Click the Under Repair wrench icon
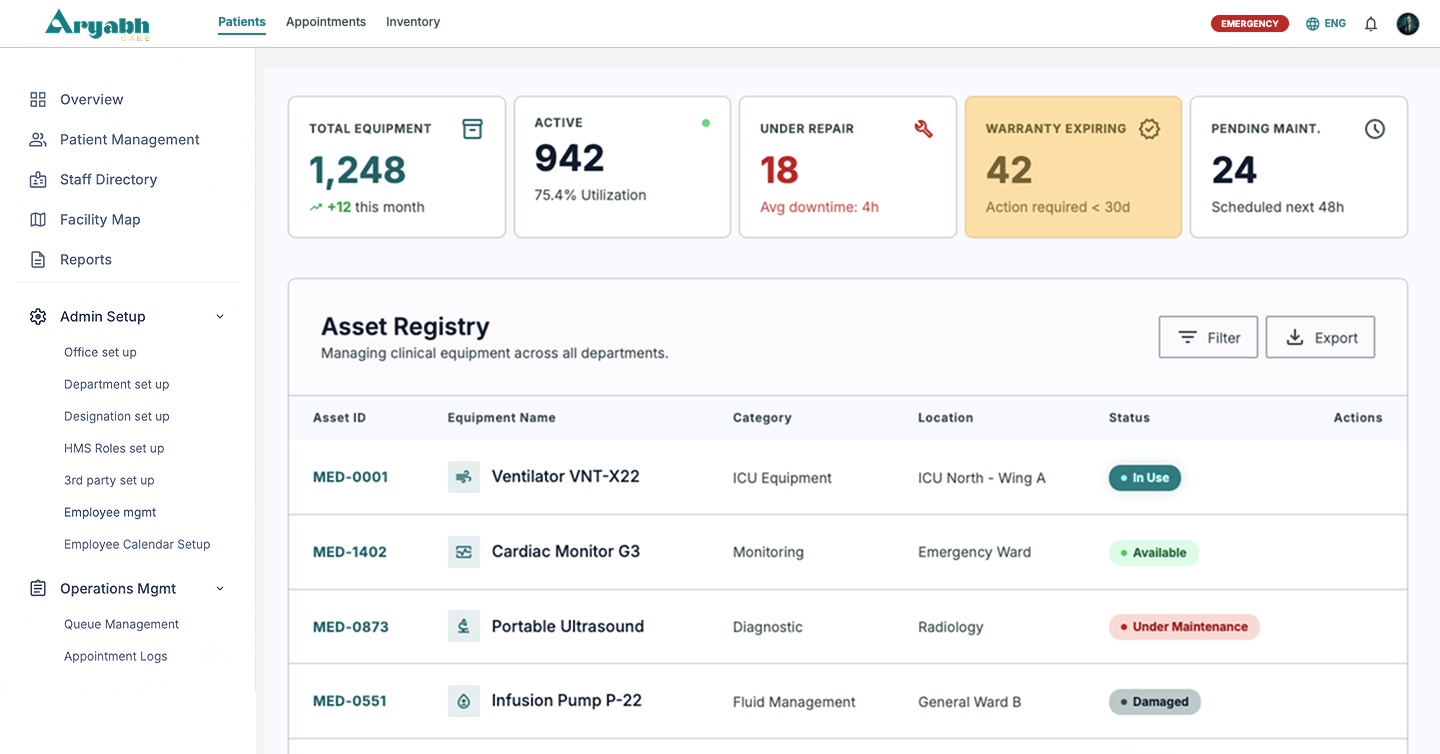This screenshot has height=754, width=1440. point(924,128)
